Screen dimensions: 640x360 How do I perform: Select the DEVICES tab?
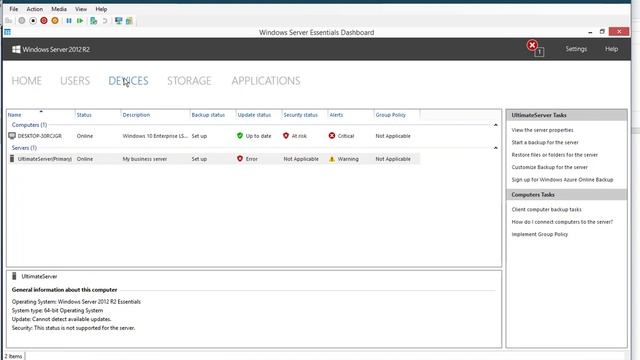(x=128, y=81)
